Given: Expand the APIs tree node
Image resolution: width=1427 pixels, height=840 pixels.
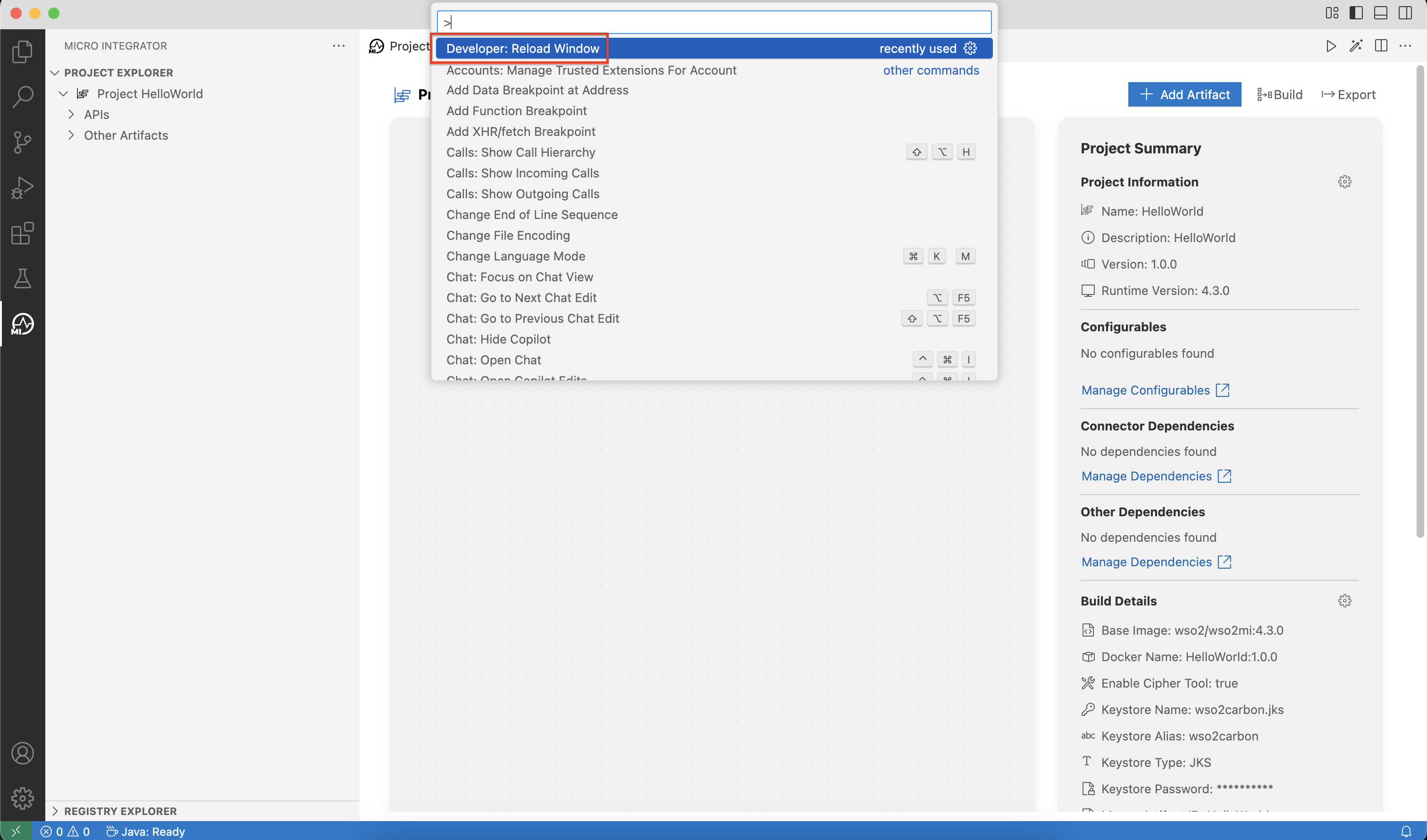Looking at the screenshot, I should coord(71,114).
